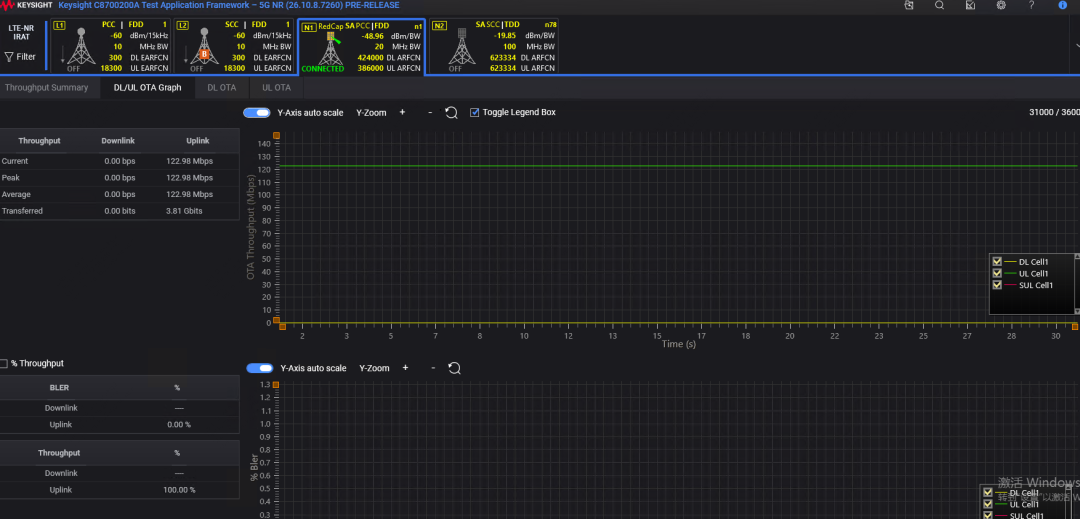Viewport: 1080px width, 519px height.
Task: Click N2 power value -19.85
Action: click(x=505, y=36)
